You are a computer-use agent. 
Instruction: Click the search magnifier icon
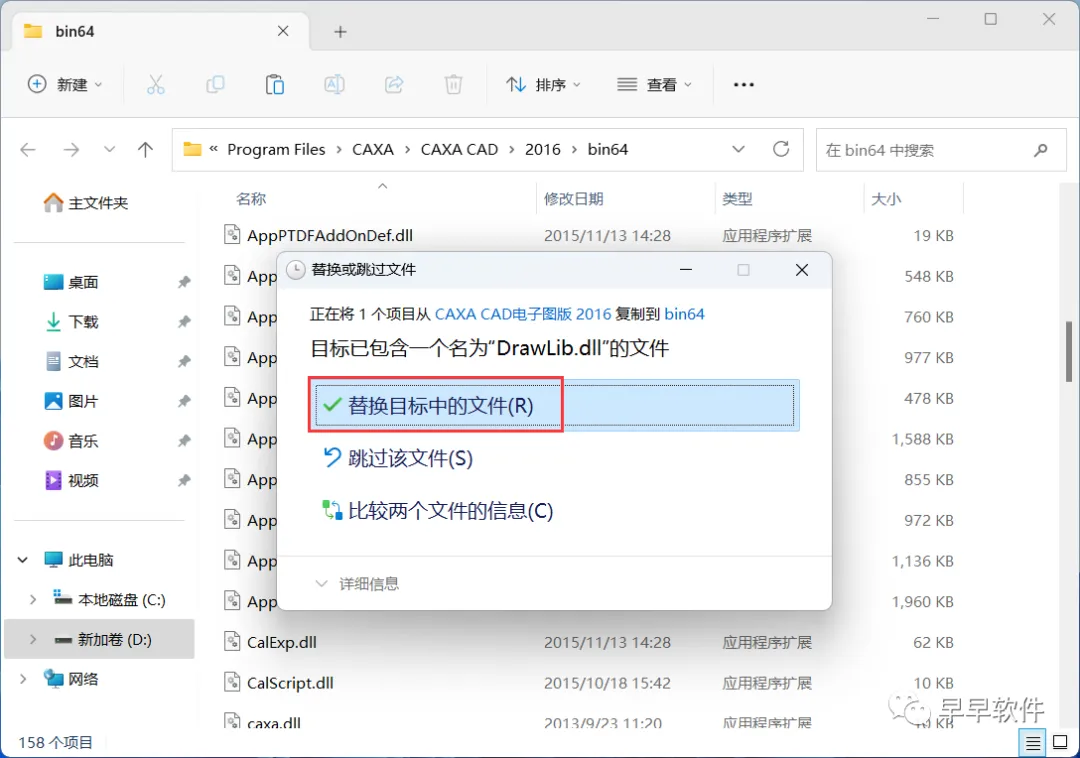(1041, 149)
